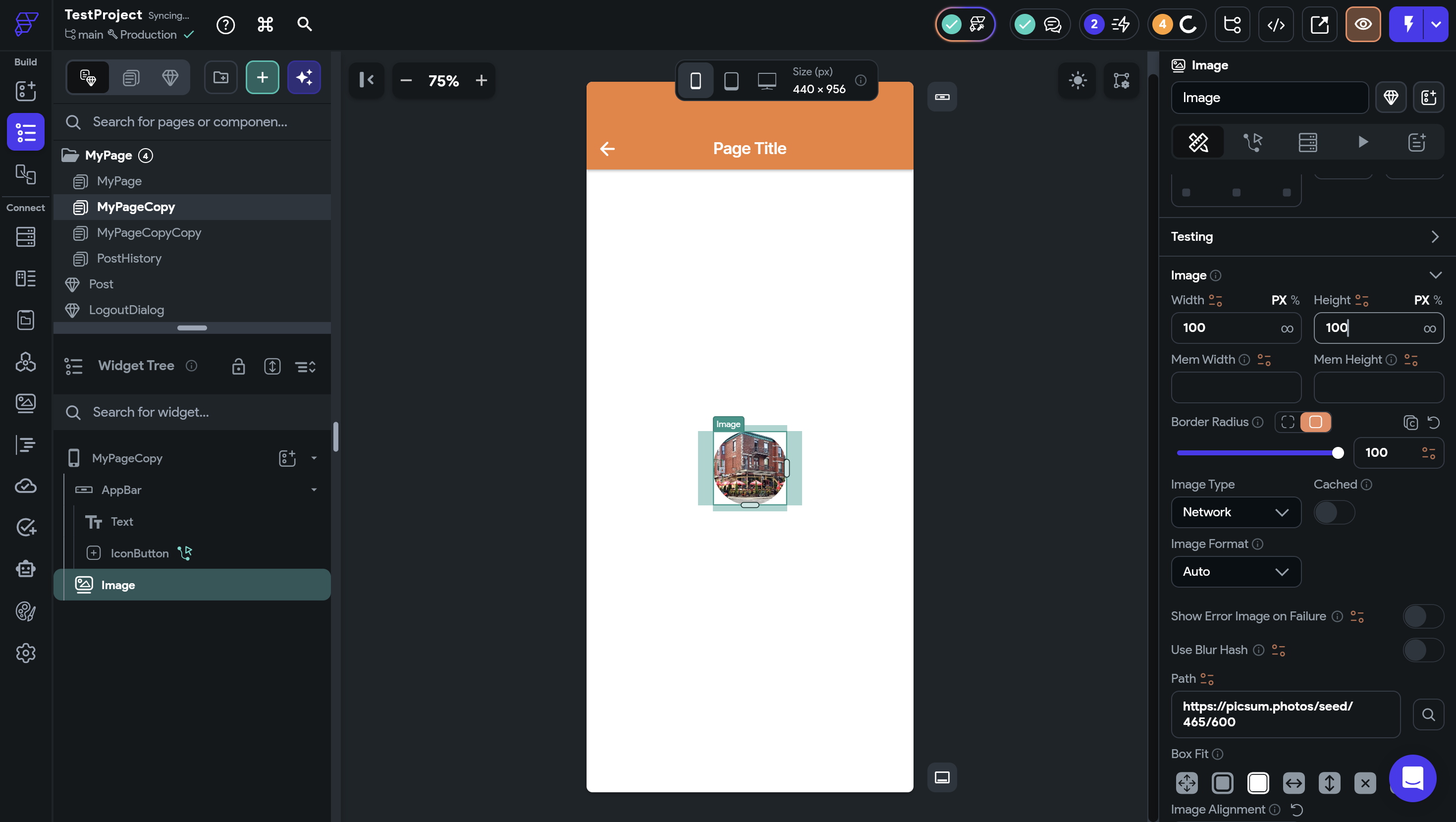The width and height of the screenshot is (1456, 822).
Task: Open the Actions tab in properties panel
Action: click(x=1252, y=142)
